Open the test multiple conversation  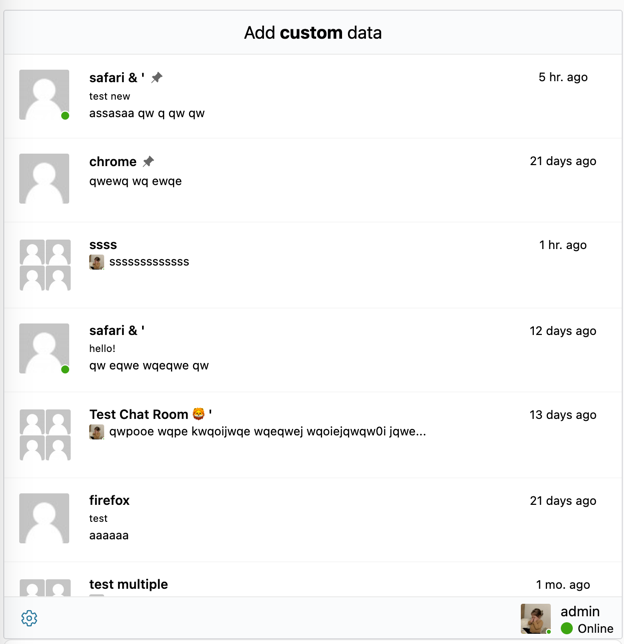[129, 584]
